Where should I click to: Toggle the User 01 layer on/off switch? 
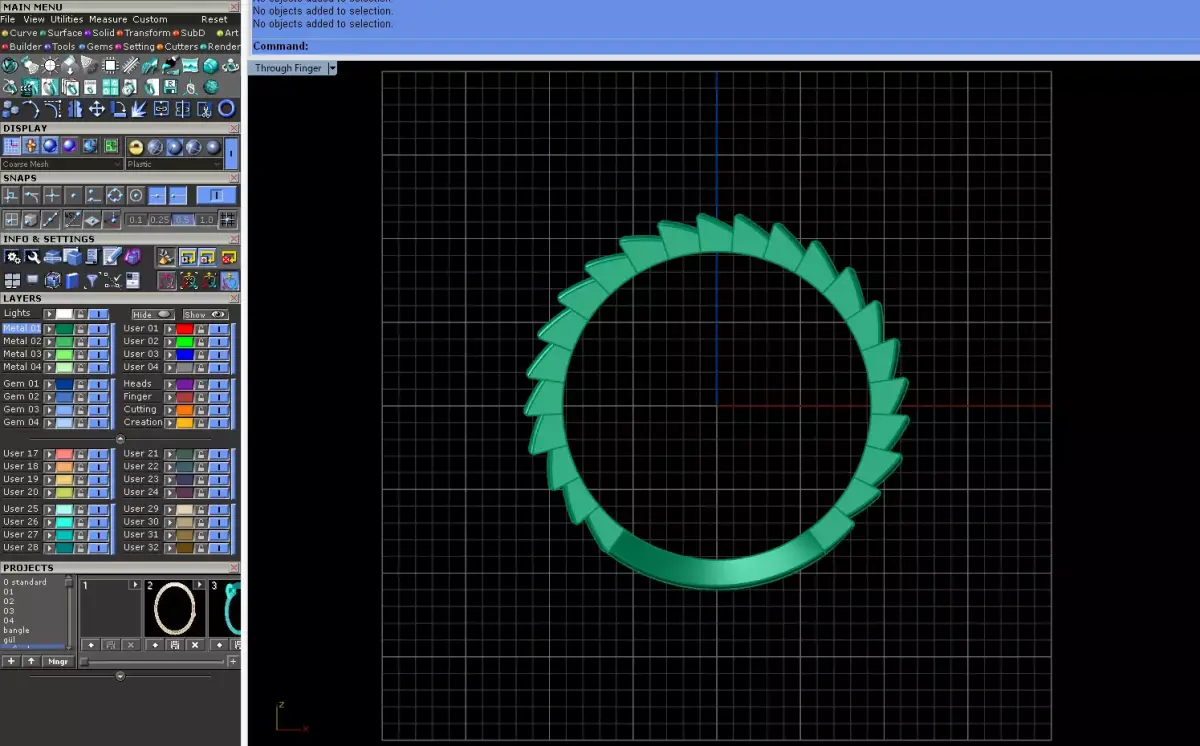point(218,328)
